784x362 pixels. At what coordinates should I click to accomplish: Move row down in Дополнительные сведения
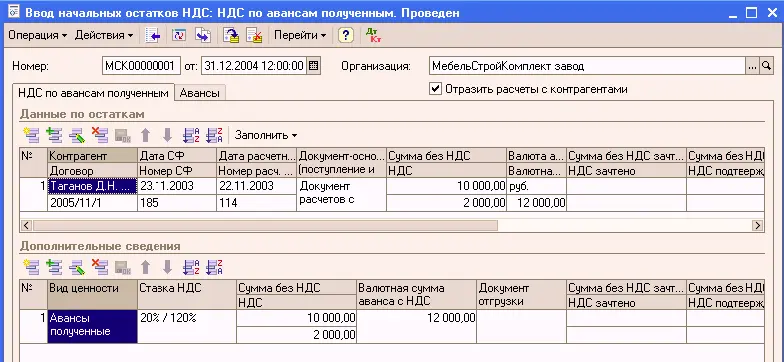click(x=168, y=267)
